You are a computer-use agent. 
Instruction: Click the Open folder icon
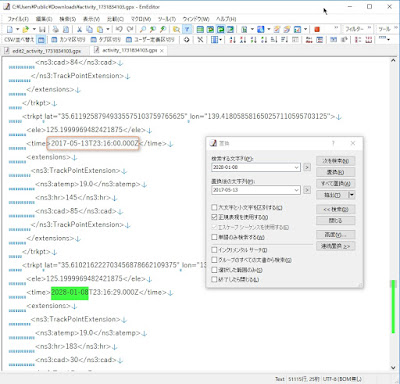click(25, 30)
